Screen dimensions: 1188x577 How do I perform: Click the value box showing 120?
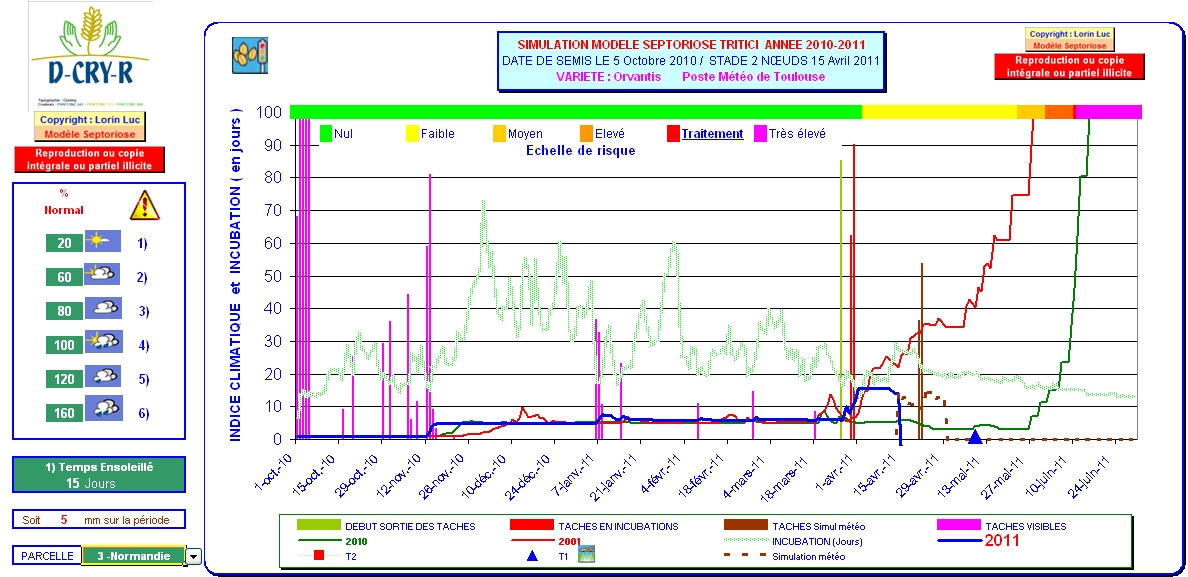click(64, 379)
